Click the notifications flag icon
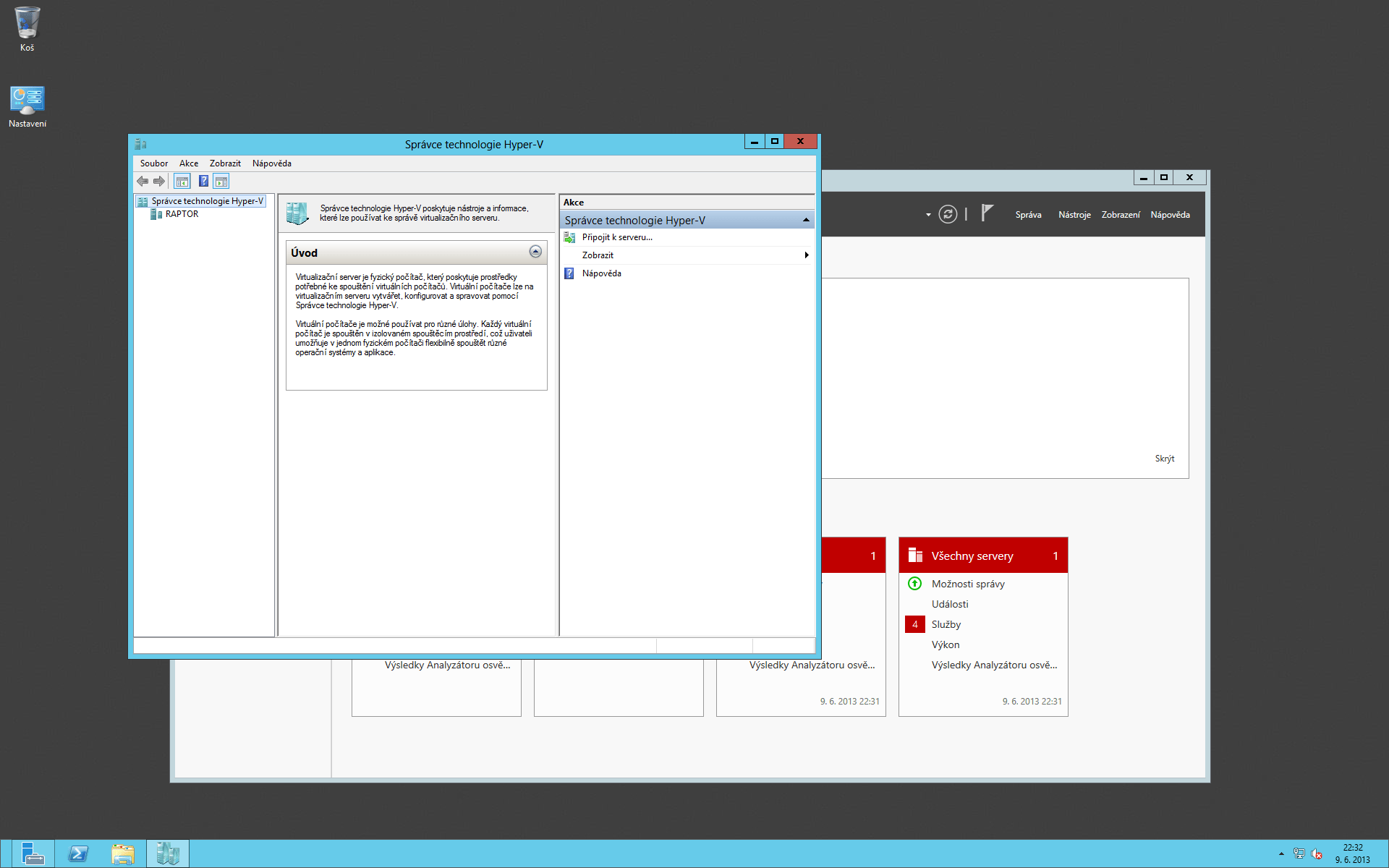Image resolution: width=1389 pixels, height=868 pixels. pyautogui.click(x=987, y=213)
